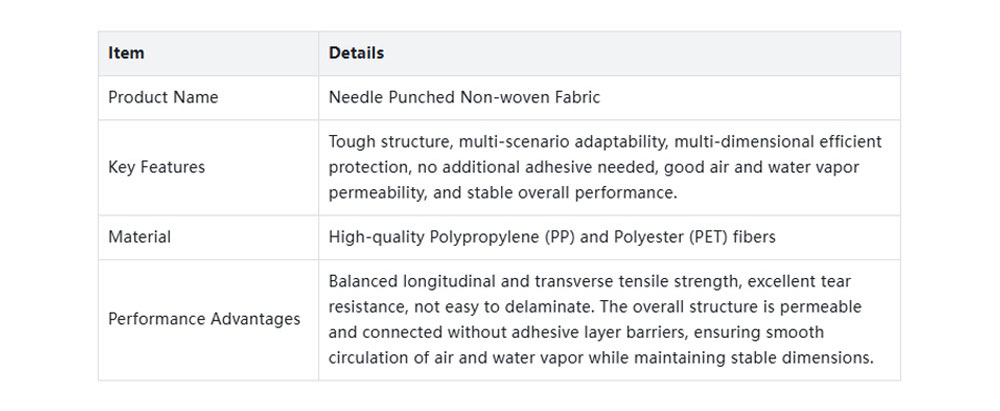Select the "Performance Advantages" row label
This screenshot has width=1000, height=411.
tap(204, 319)
